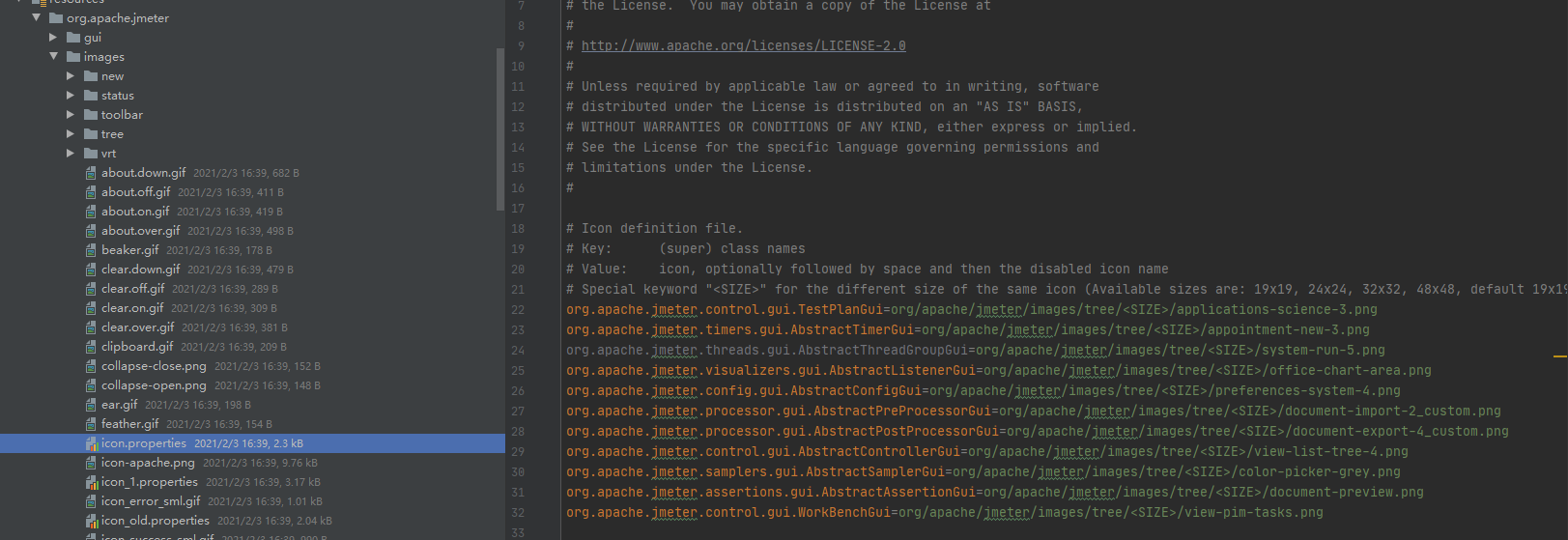Image resolution: width=1568 pixels, height=540 pixels.
Task: Expand the new folder arrow
Action: [71, 75]
